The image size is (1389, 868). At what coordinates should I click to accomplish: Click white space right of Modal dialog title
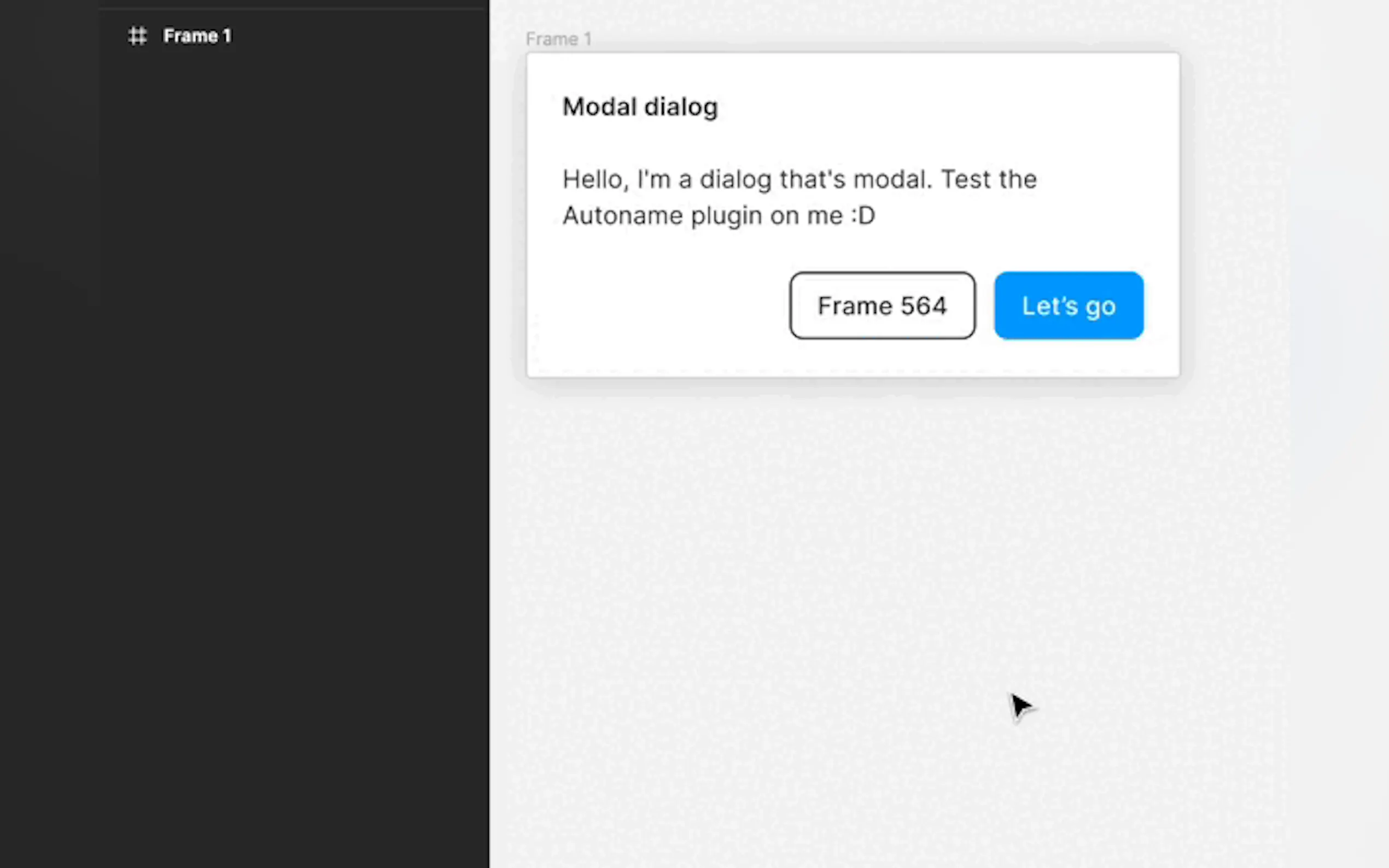tap(948, 107)
